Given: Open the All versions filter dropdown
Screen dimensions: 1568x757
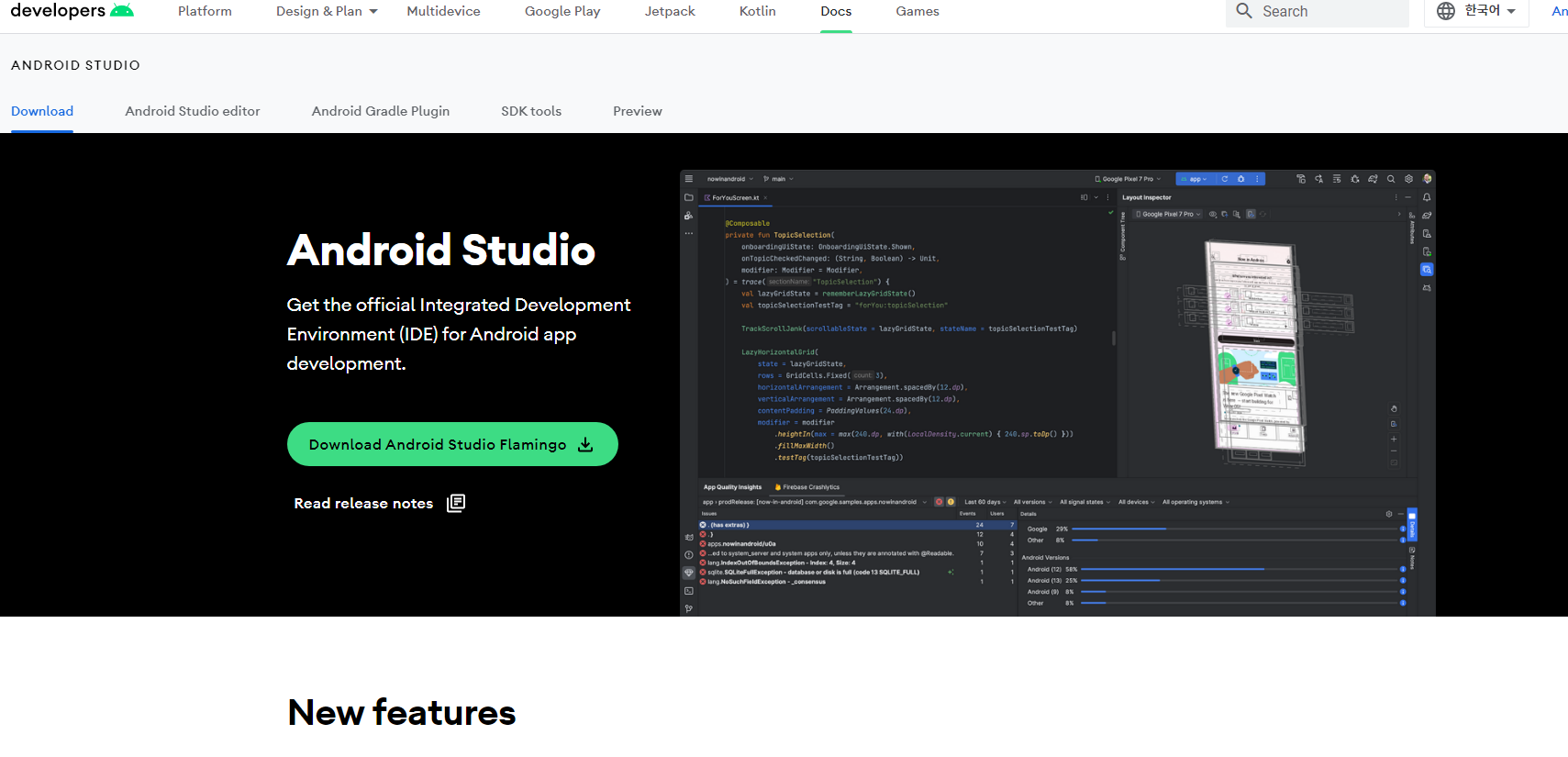Looking at the screenshot, I should [x=1032, y=502].
